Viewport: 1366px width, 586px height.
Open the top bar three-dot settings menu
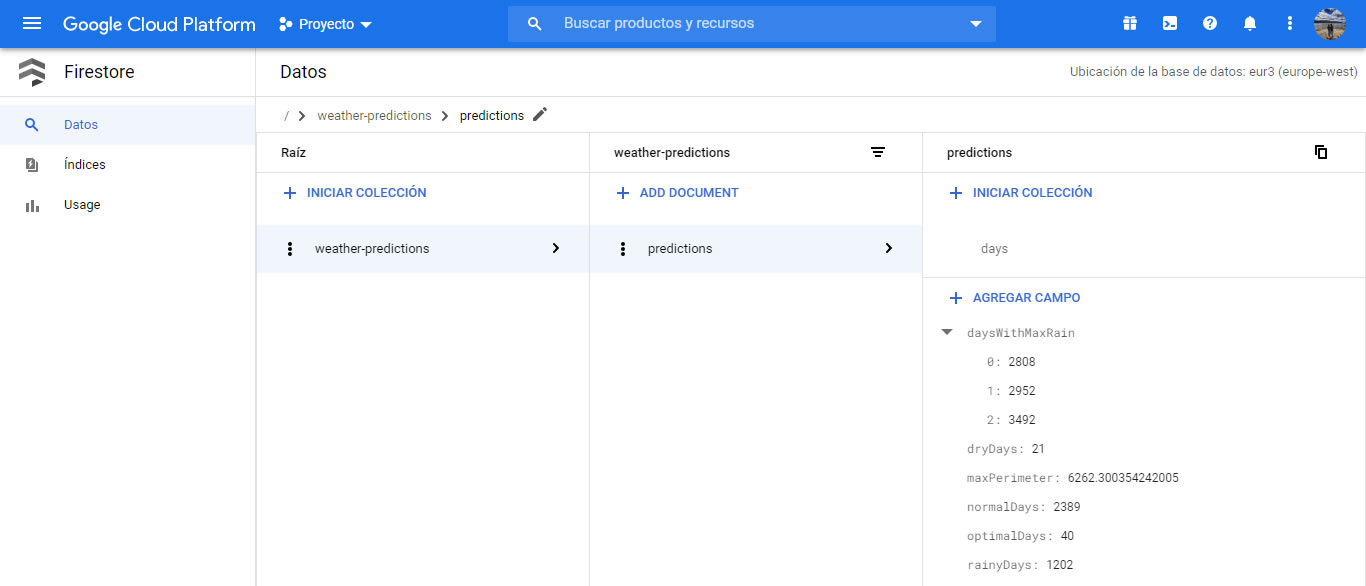(x=1290, y=23)
